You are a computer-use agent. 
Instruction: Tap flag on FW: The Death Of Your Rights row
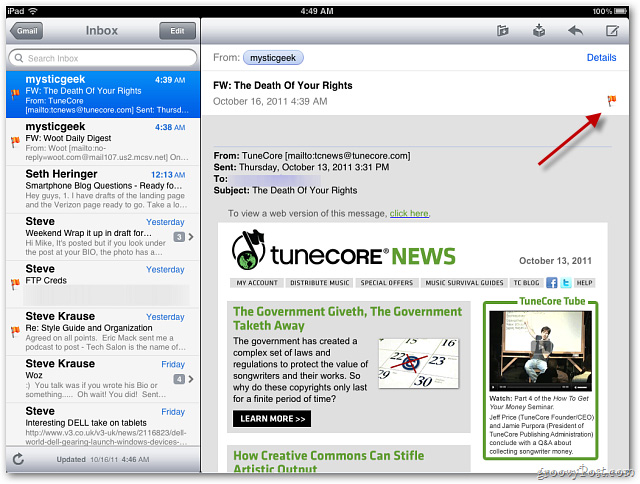tap(15, 94)
